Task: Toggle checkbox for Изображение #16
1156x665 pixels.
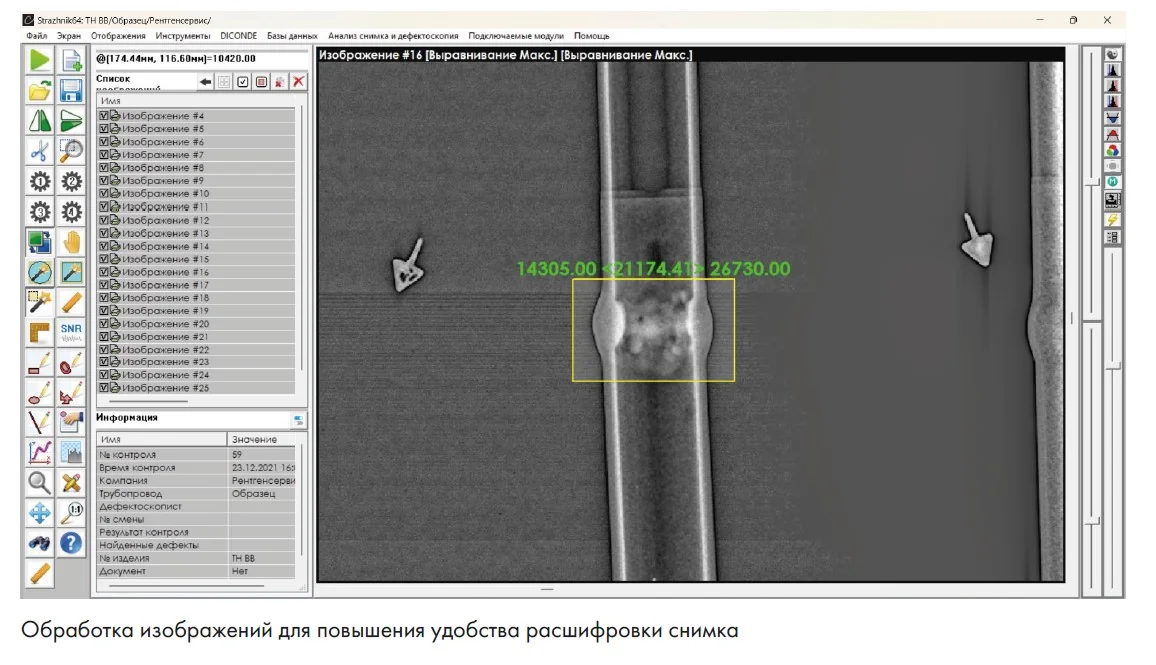Action: pyautogui.click(x=104, y=272)
